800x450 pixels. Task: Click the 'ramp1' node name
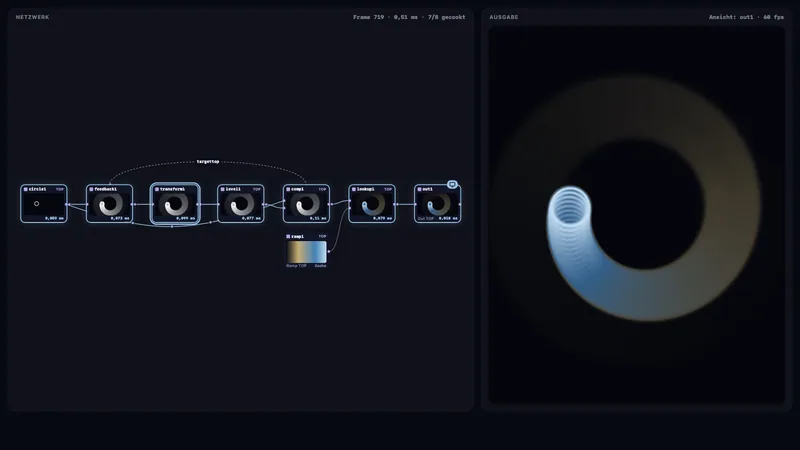click(x=297, y=237)
